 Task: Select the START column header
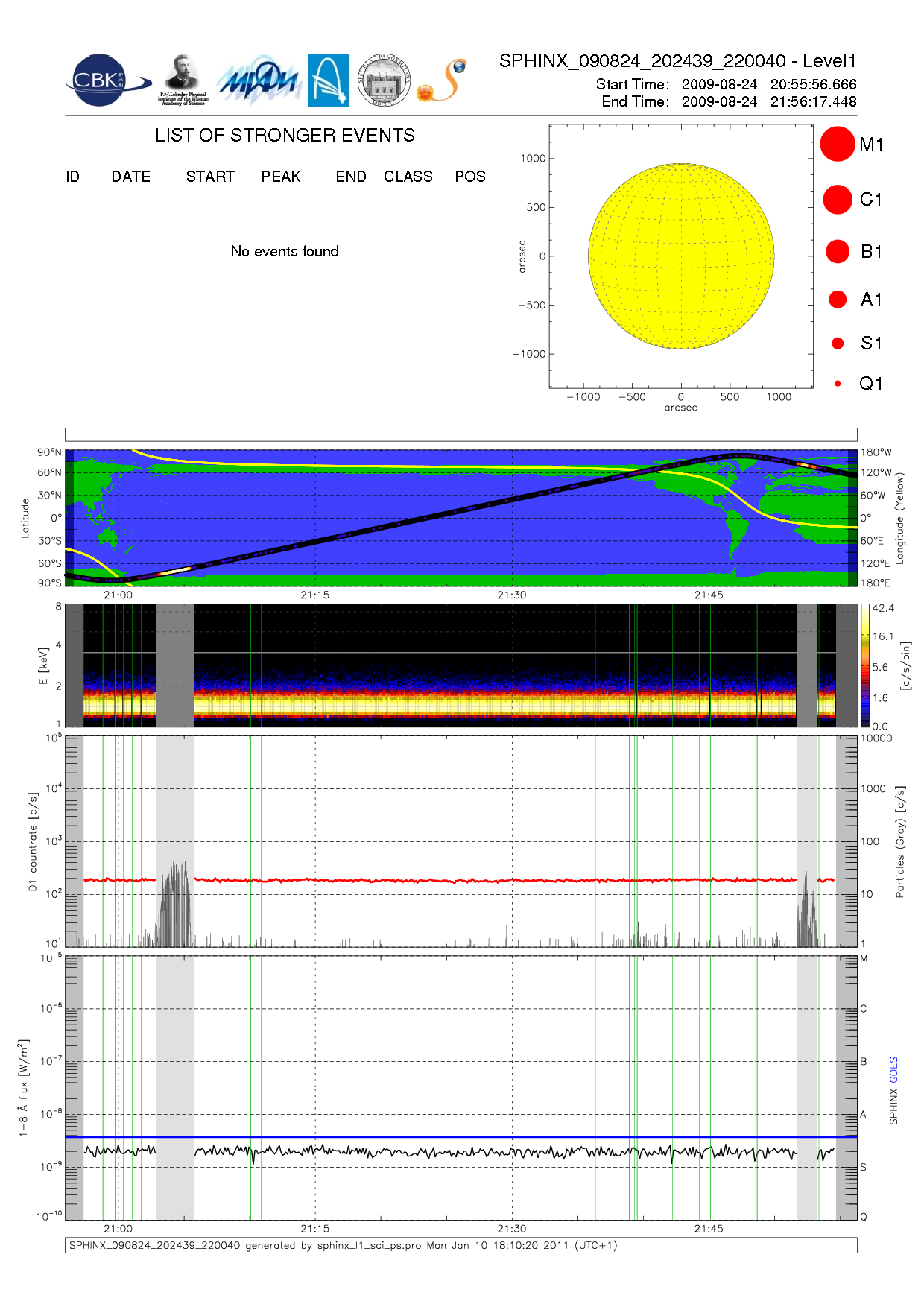click(210, 177)
